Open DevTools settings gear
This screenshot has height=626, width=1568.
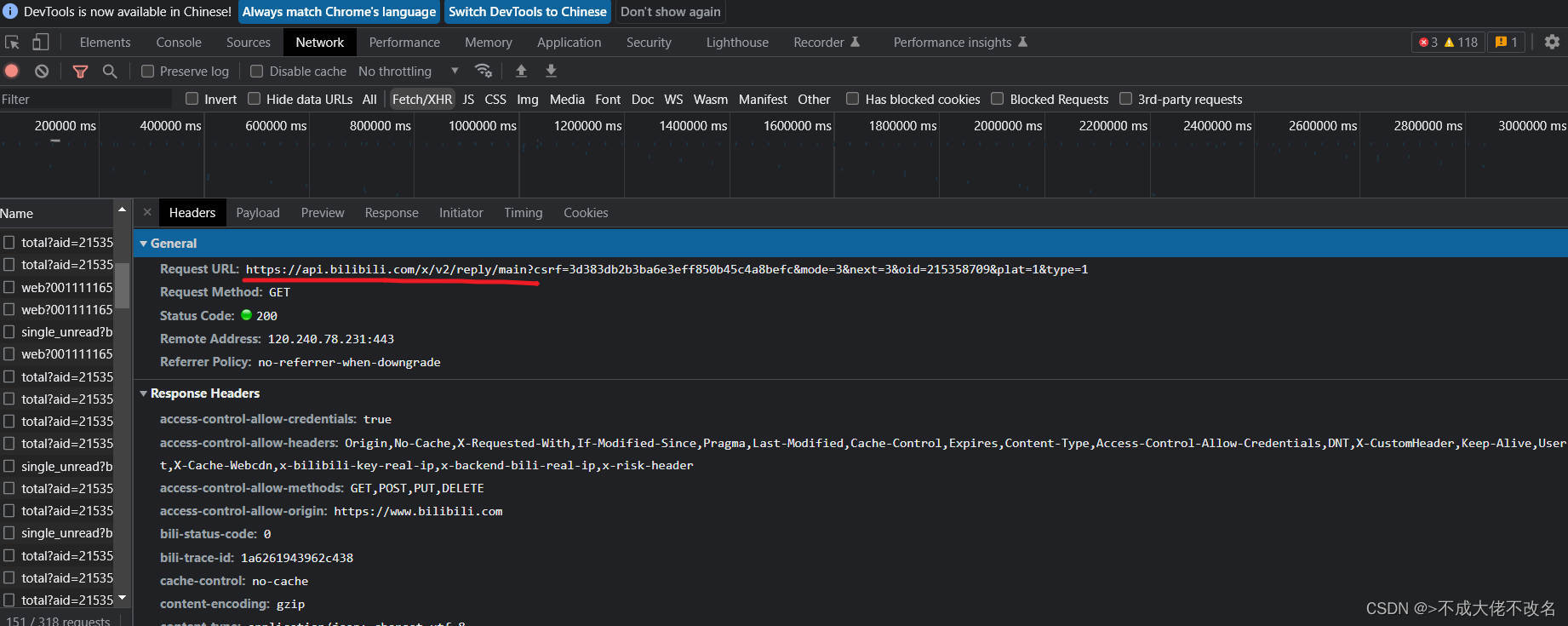pos(1552,42)
